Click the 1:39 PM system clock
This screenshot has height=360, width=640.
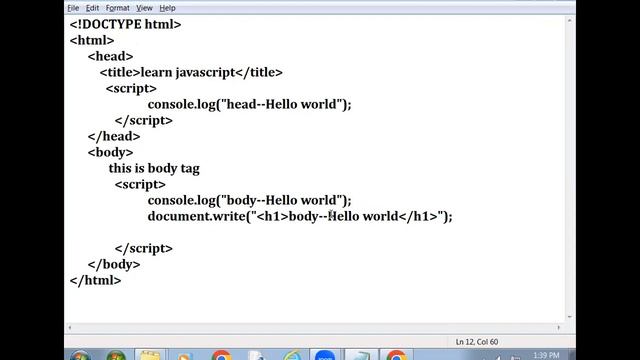pyautogui.click(x=546, y=355)
